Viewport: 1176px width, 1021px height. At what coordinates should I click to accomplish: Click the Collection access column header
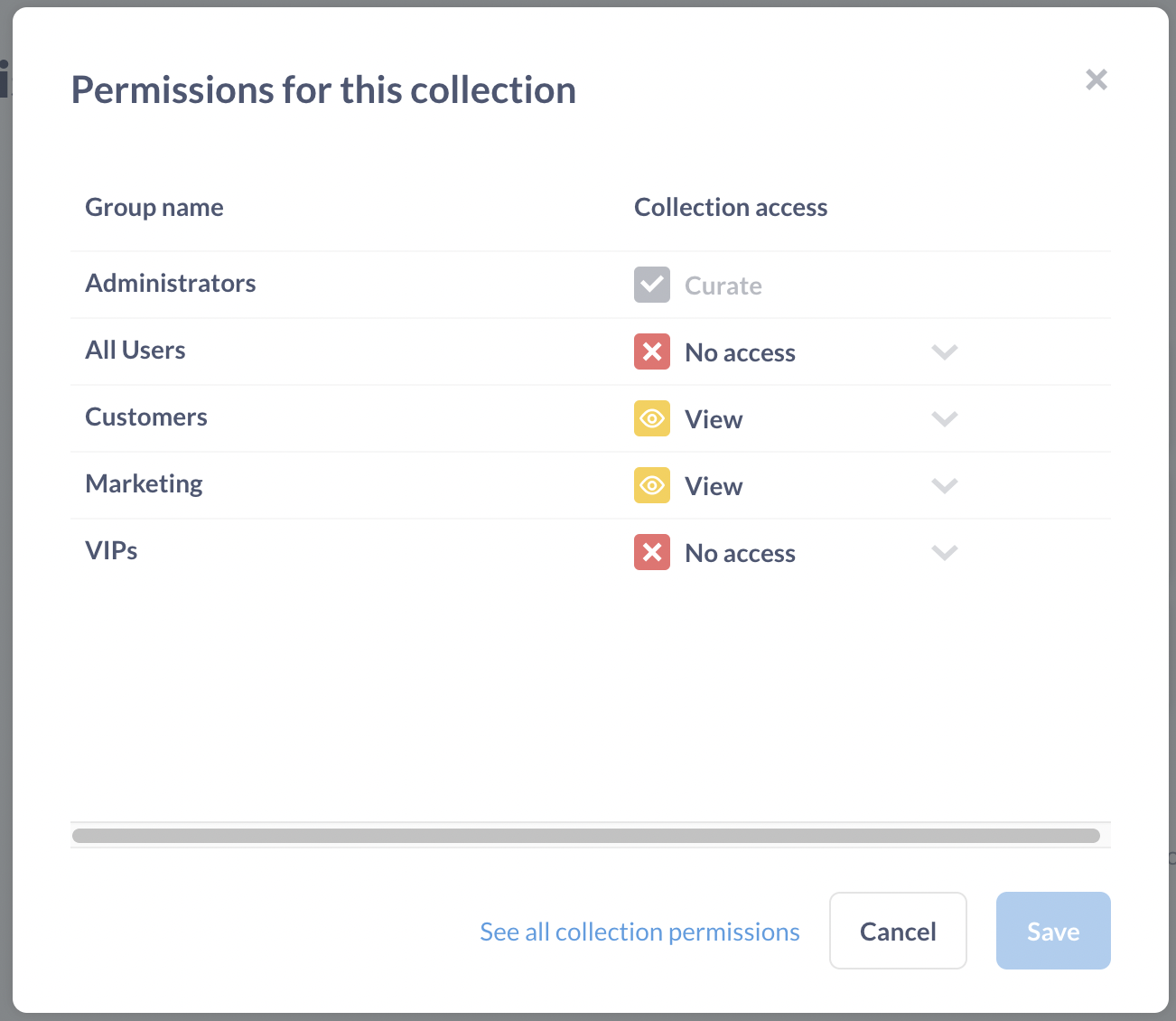731,207
